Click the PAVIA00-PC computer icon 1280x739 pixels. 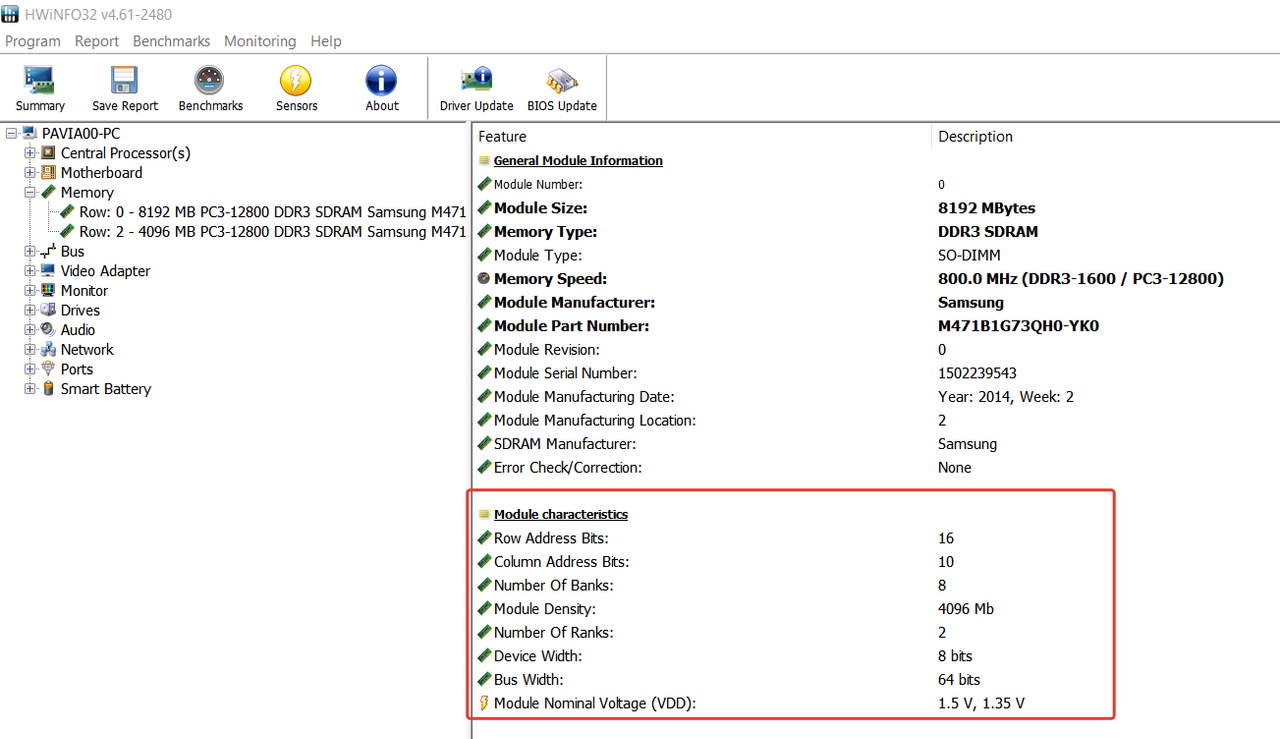coord(30,133)
